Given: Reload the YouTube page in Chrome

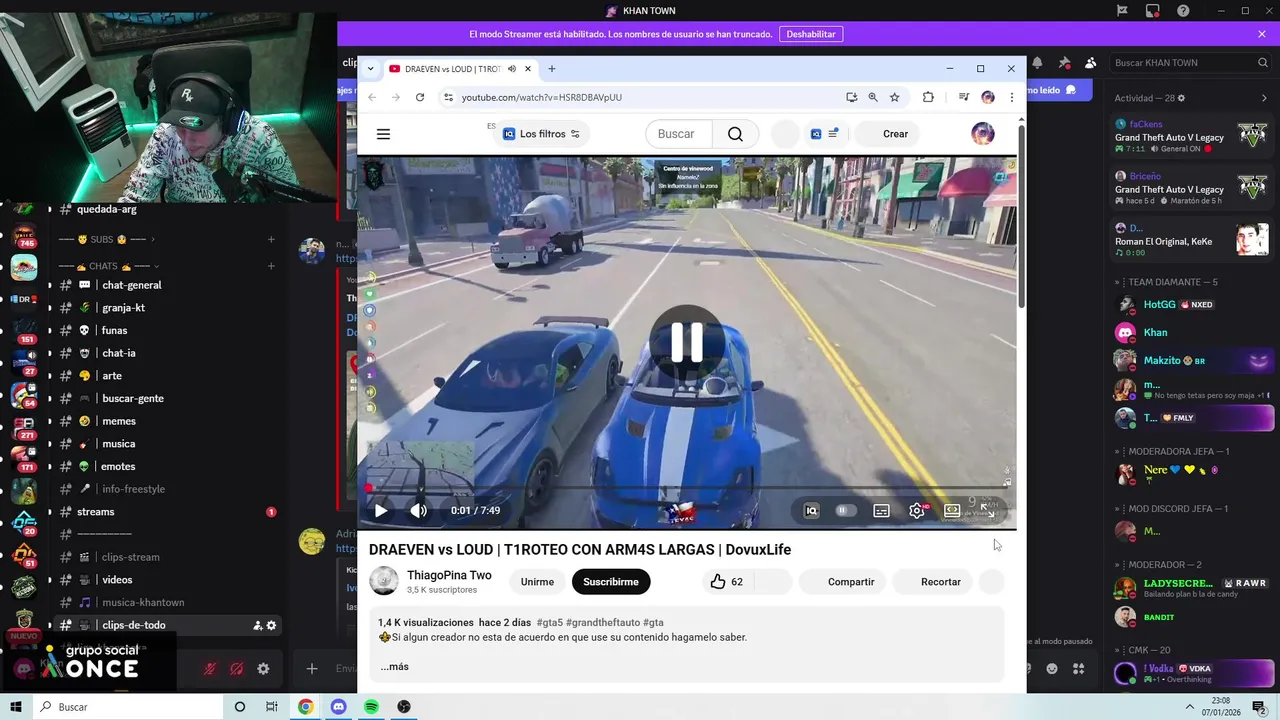Looking at the screenshot, I should tap(420, 97).
